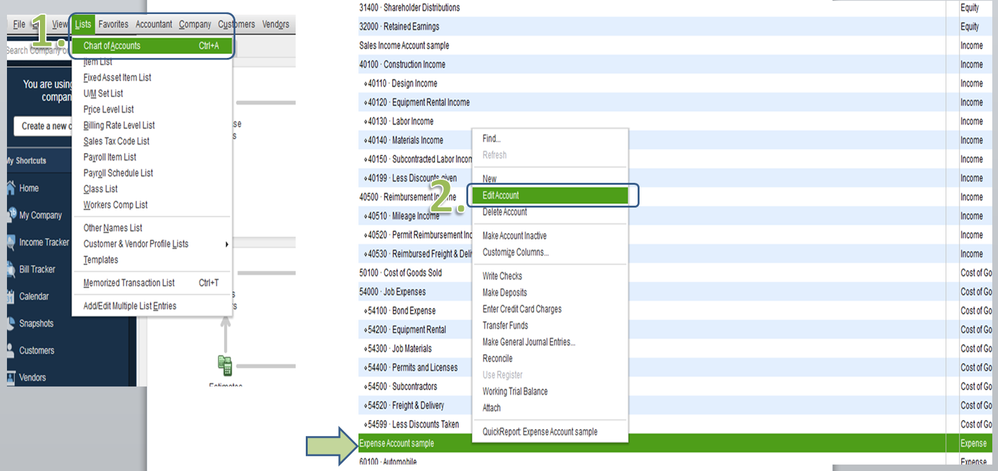Select Find... in the context menu

click(491, 139)
